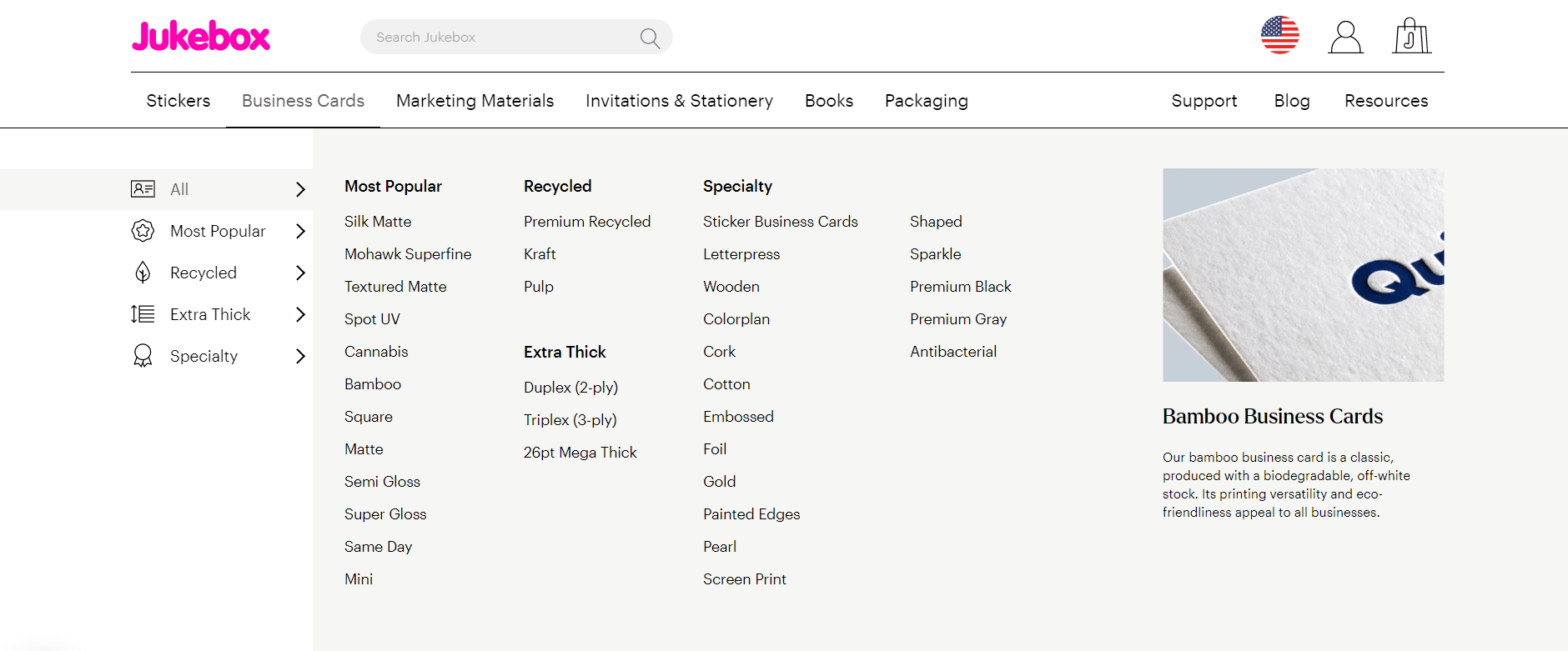Open the shopping bag cart icon
The width and height of the screenshot is (1568, 651).
coord(1411,36)
